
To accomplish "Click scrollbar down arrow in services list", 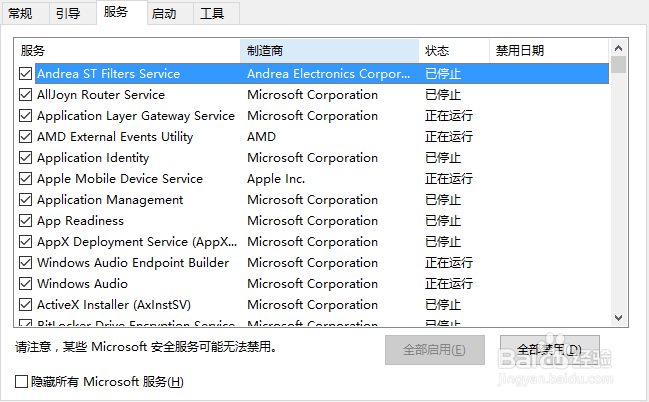I will 618,318.
